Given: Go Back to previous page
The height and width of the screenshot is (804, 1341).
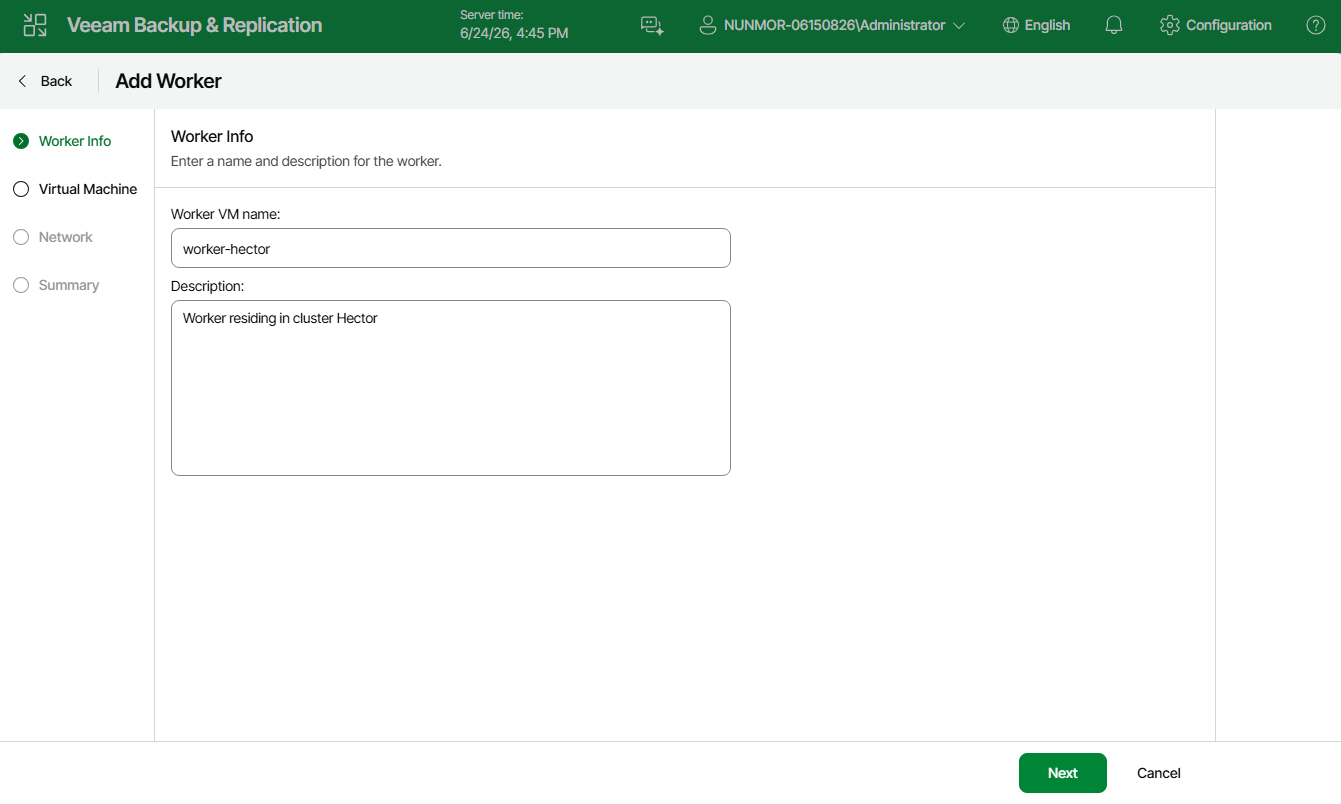Looking at the screenshot, I should [x=45, y=81].
